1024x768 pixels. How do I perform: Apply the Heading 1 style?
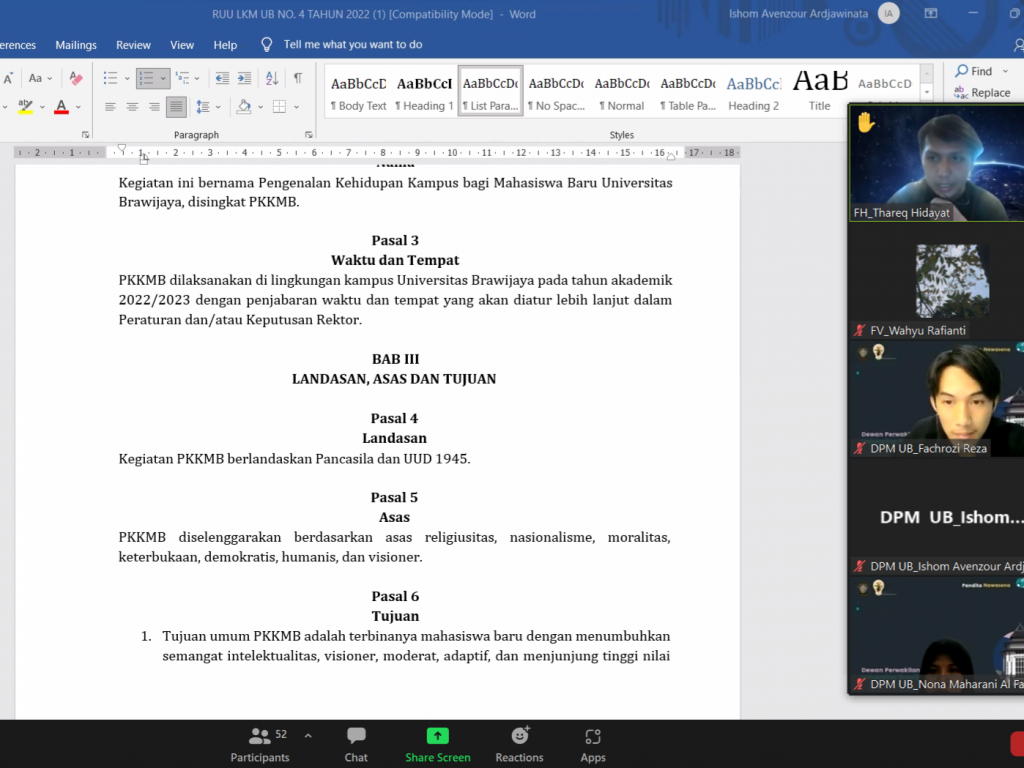click(x=424, y=93)
